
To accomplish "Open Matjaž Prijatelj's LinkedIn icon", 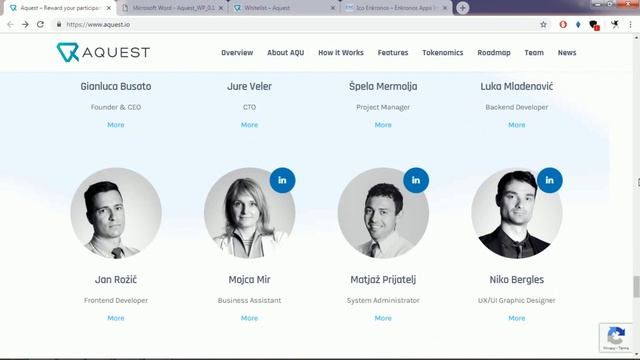I will [416, 180].
